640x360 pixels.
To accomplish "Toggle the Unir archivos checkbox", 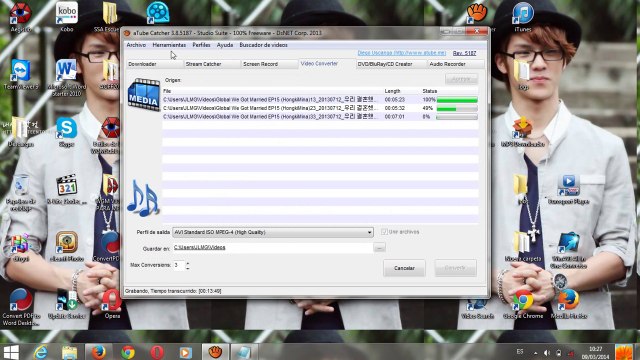I will click(x=384, y=232).
